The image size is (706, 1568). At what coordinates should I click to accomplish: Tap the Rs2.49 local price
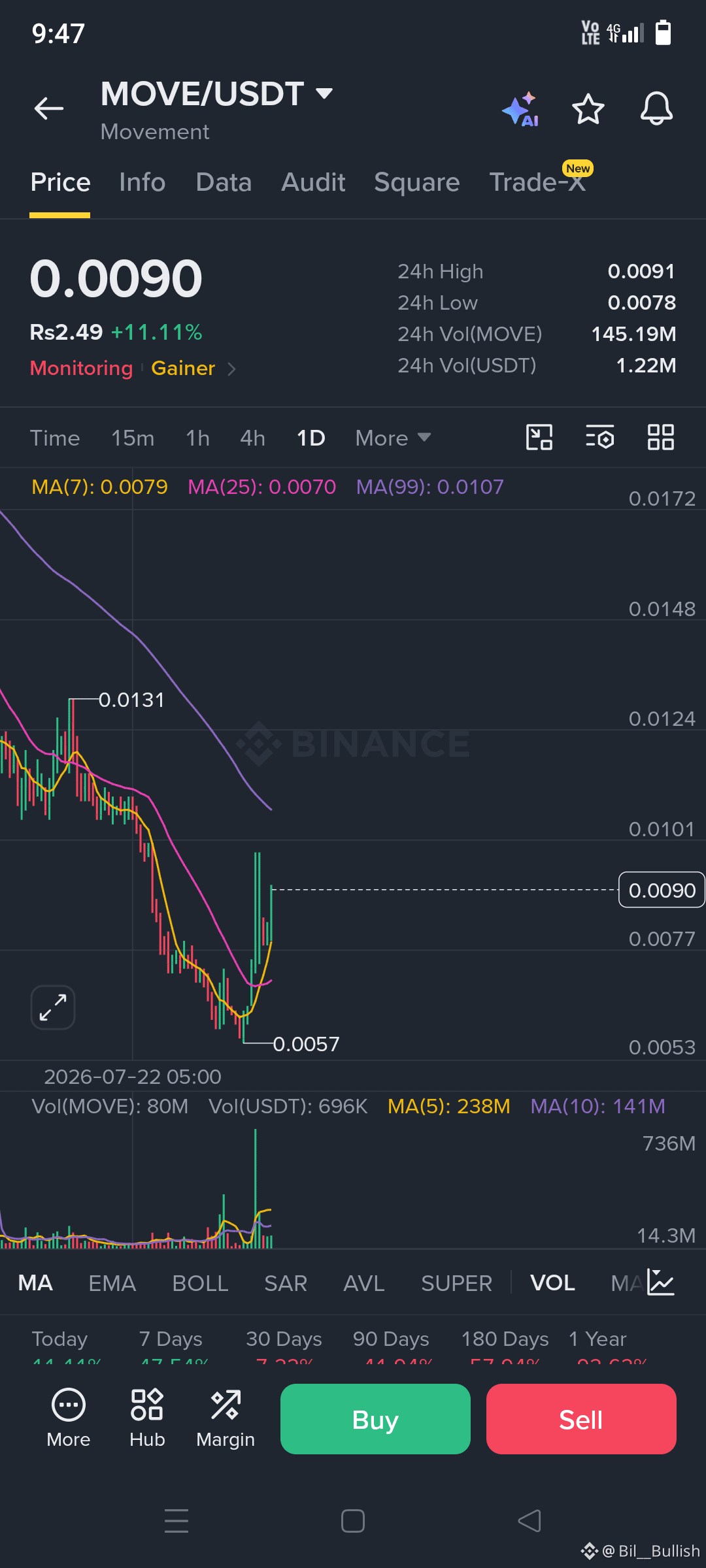pyautogui.click(x=67, y=333)
